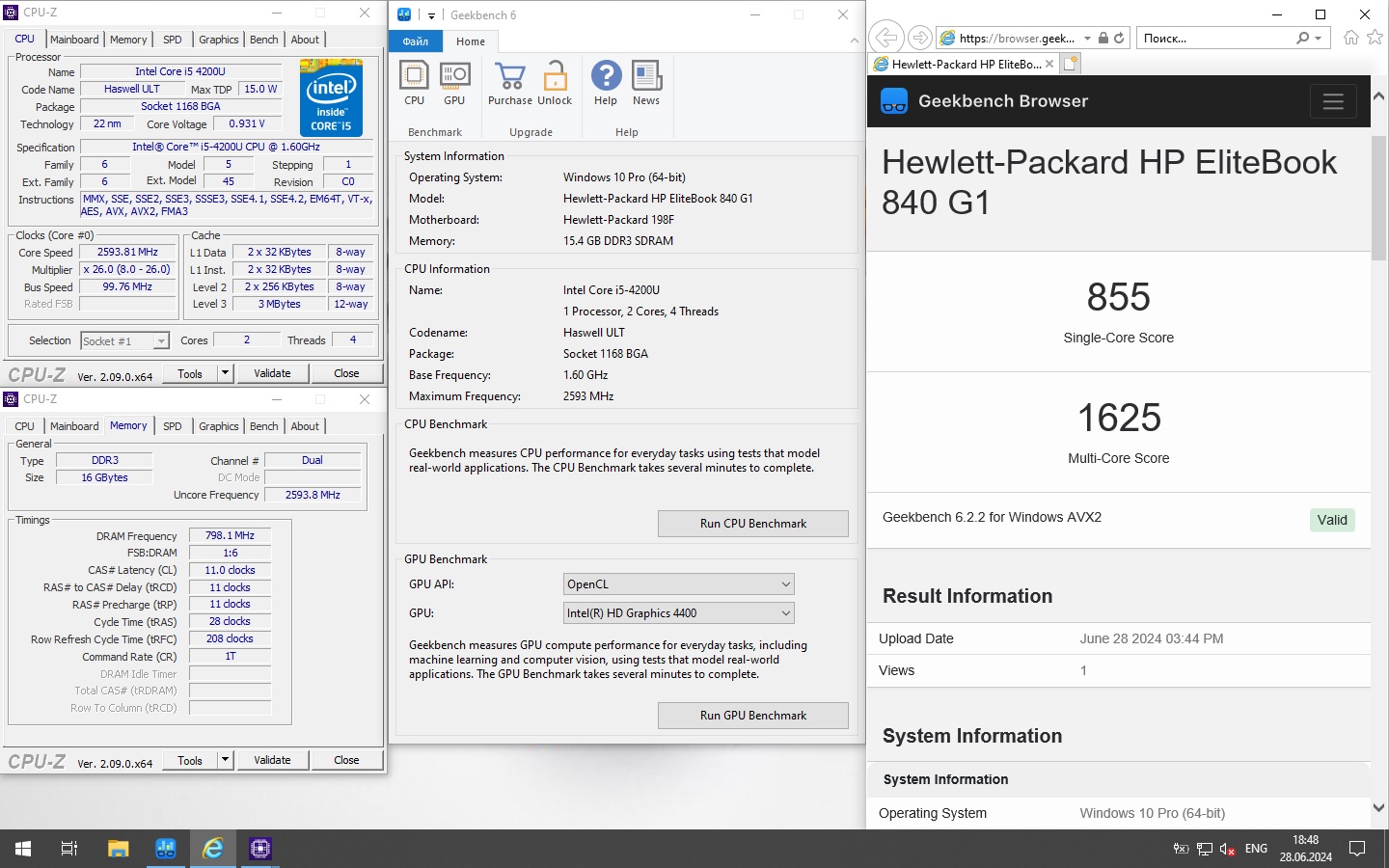Open a new browser tab
1389x868 pixels.
(x=1071, y=64)
